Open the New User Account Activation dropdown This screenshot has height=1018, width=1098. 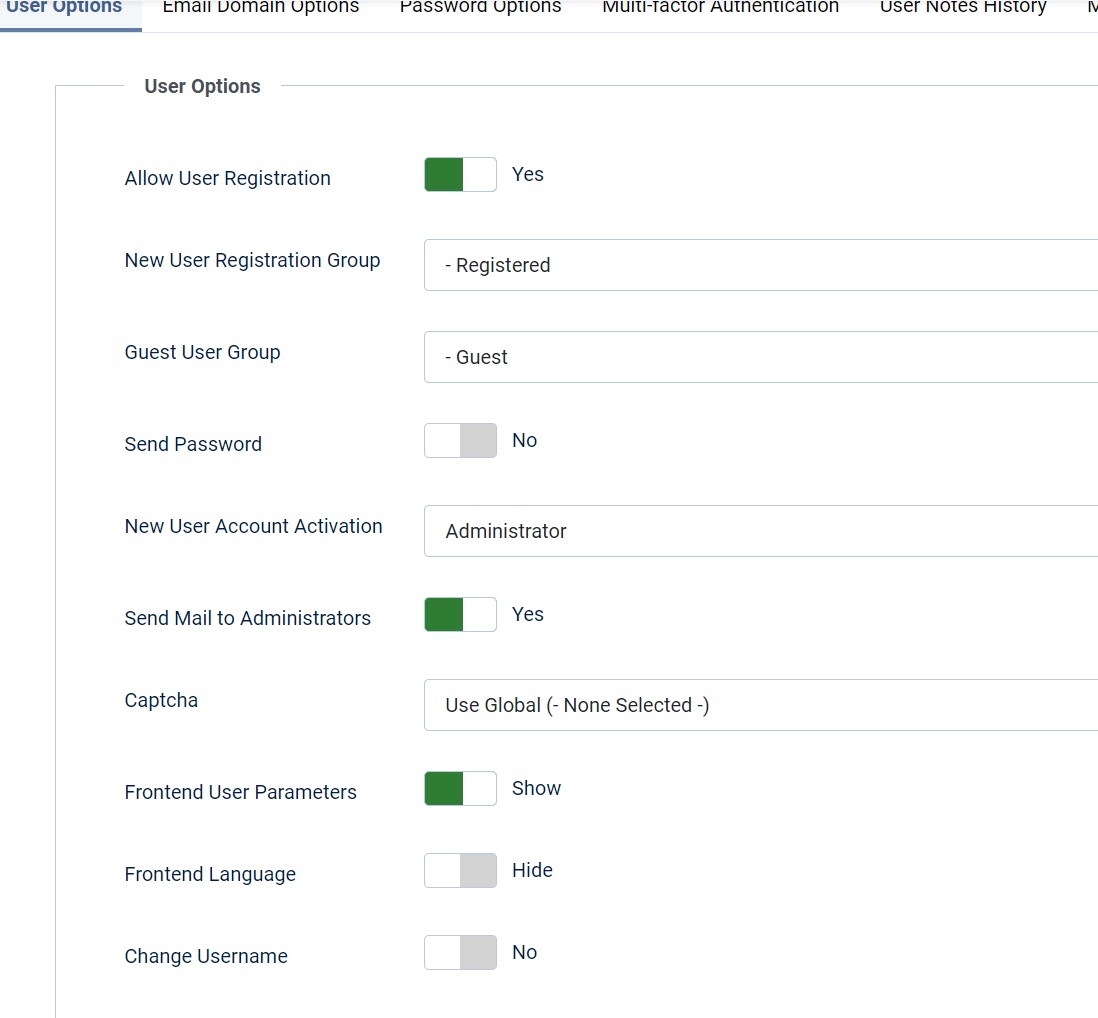tap(760, 531)
